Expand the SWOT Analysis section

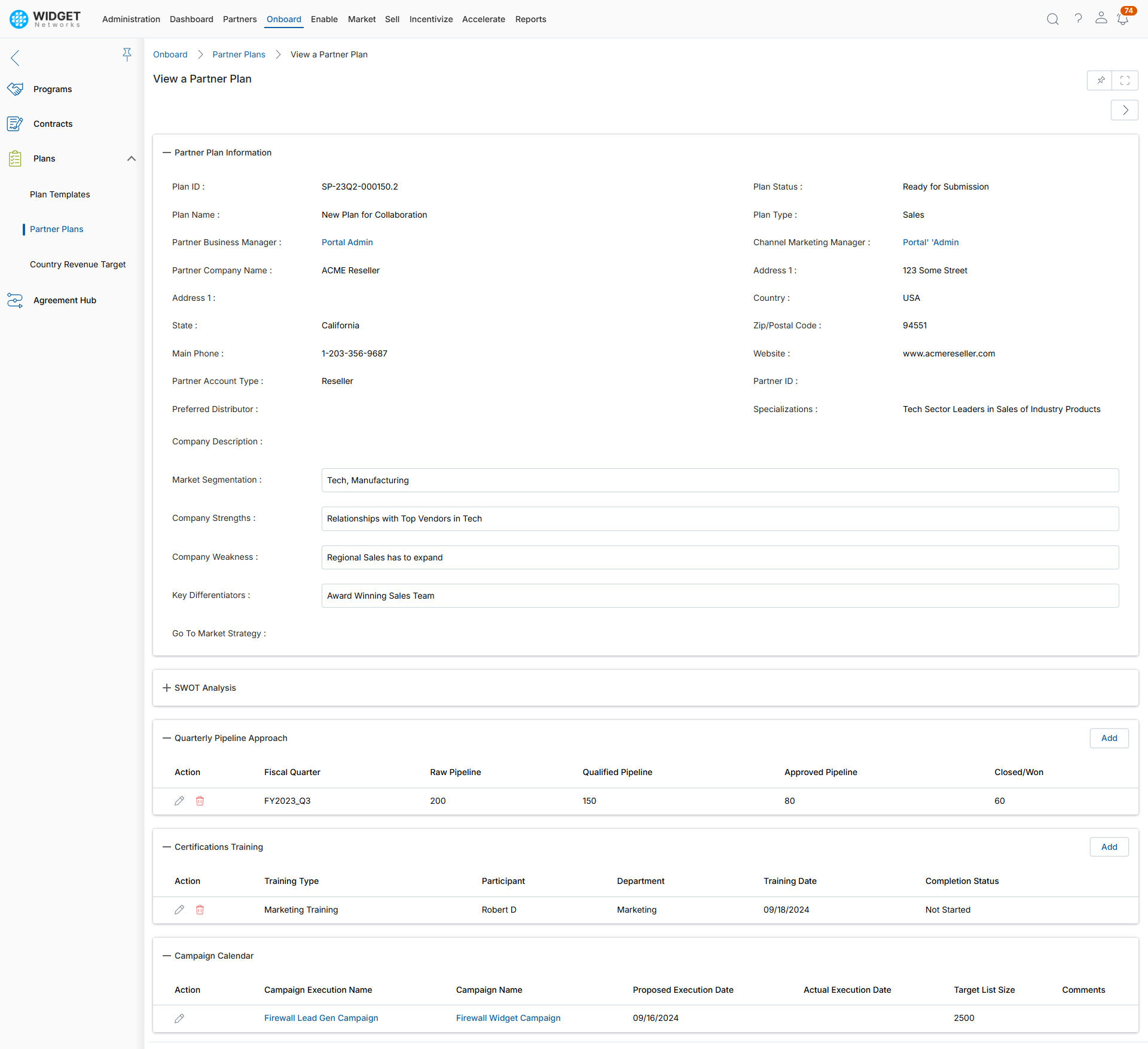[x=166, y=687]
